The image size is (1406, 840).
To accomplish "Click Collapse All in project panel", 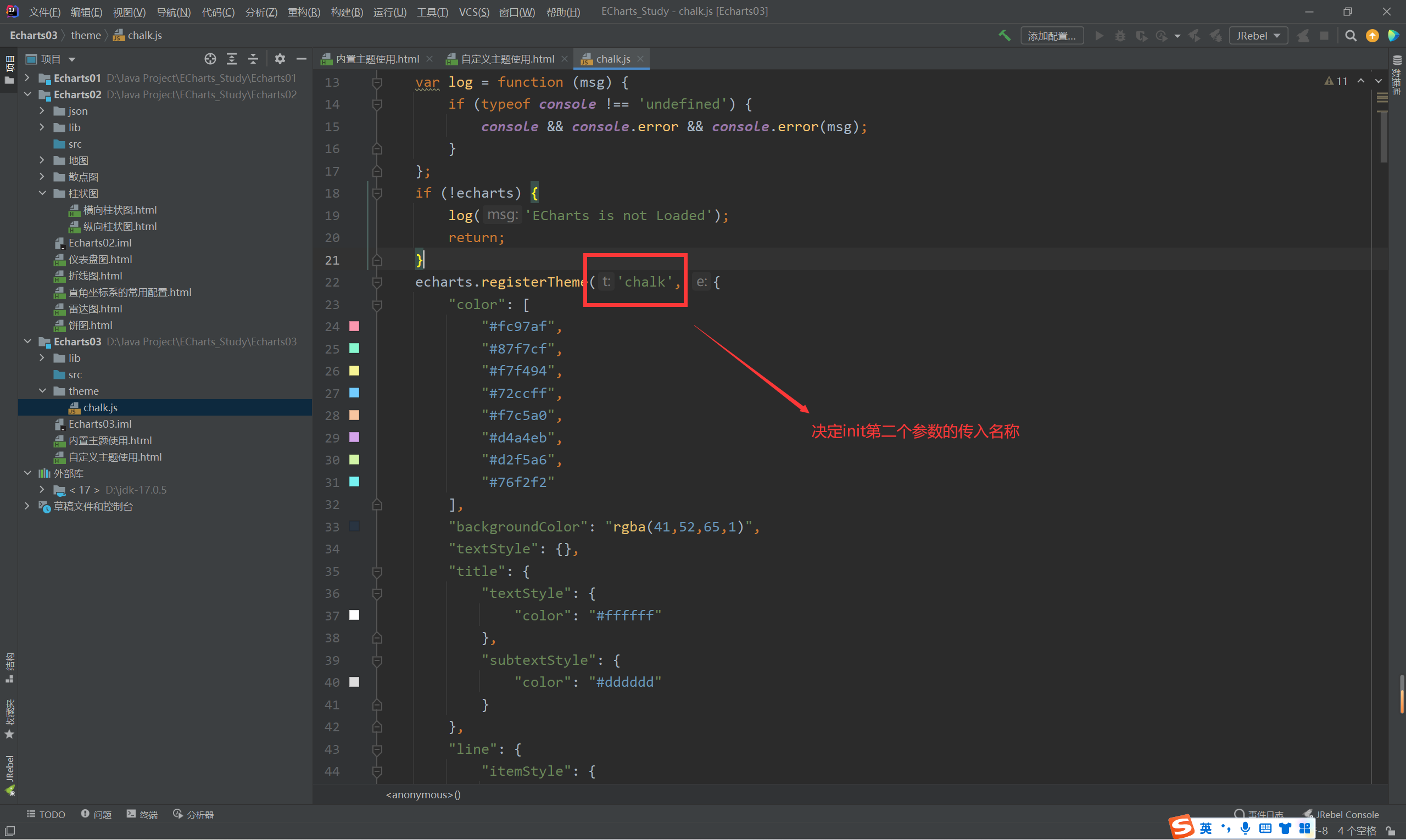I will tap(253, 59).
